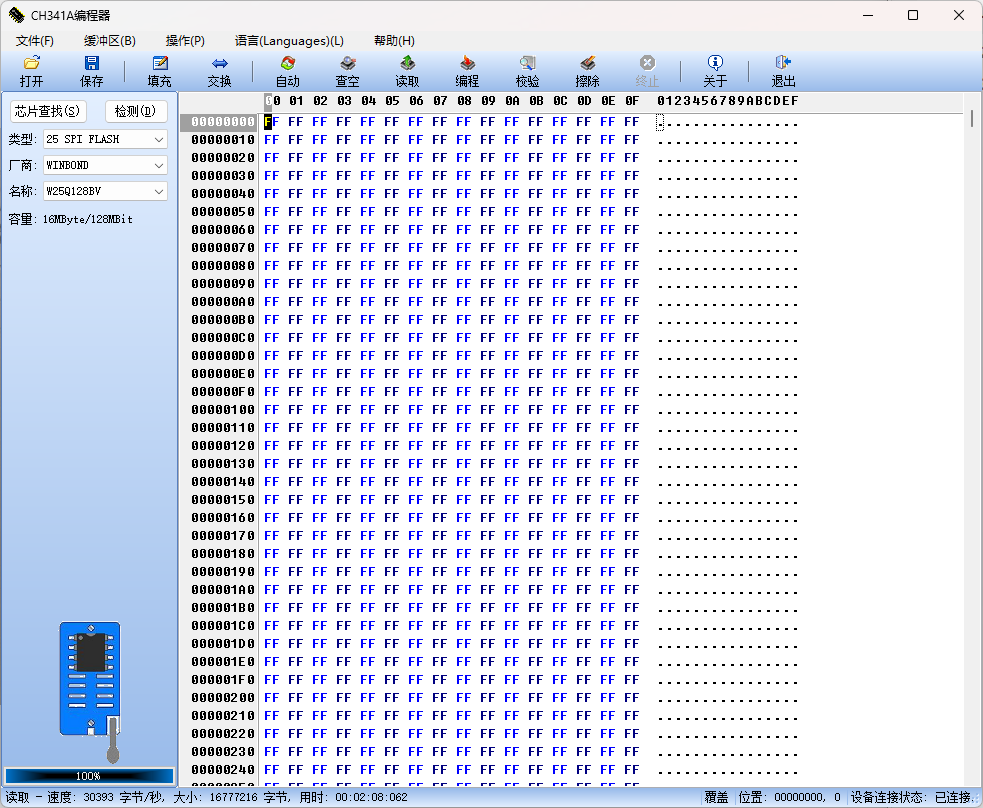Screen dimensions: 983x808
Task: Click address row 000000A0
Action: 223,302
